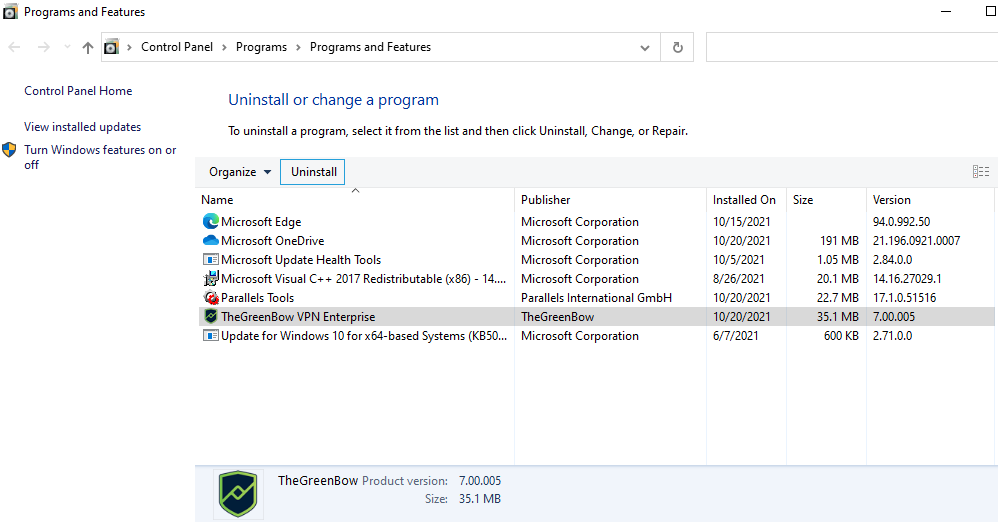Click TheGreenBow VPN Enterprise shield icon in list

pyautogui.click(x=210, y=317)
